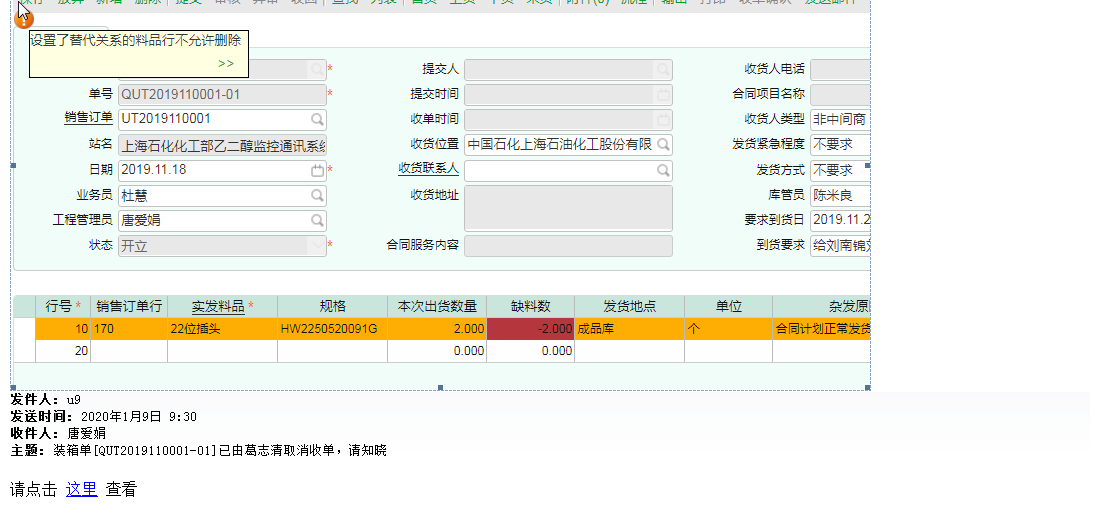Click the calendar icon in 提交时间 field

tap(663, 95)
